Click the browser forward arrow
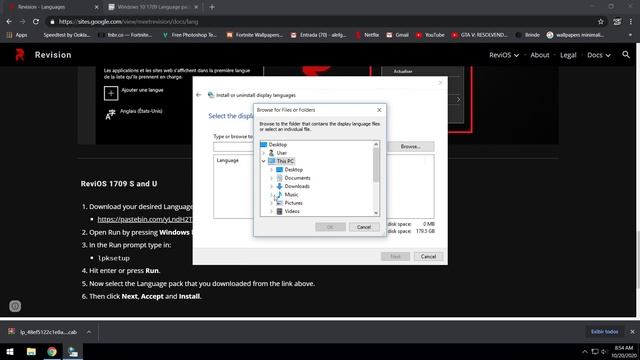 click(x=22, y=22)
